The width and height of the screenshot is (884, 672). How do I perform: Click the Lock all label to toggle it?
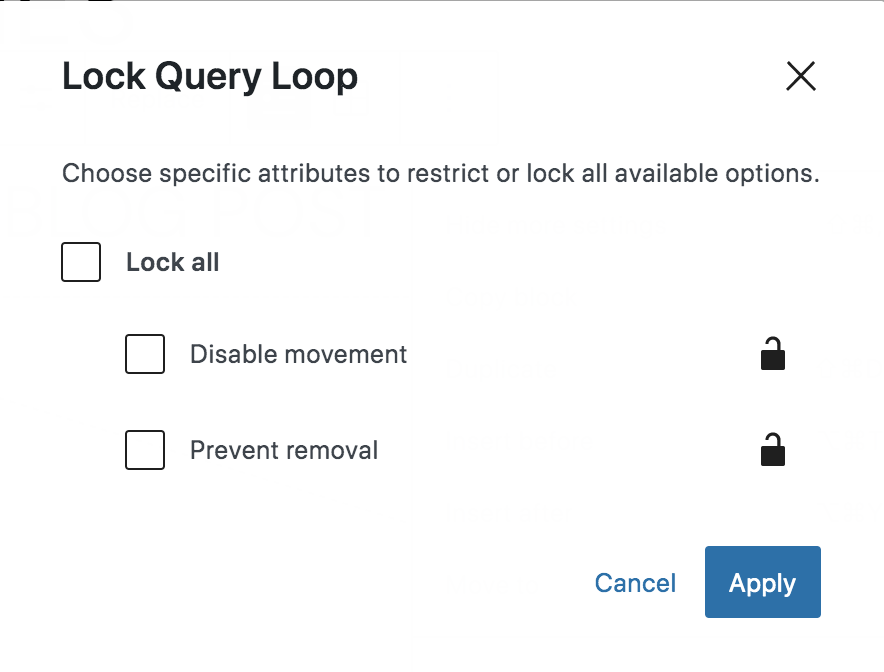pos(172,262)
